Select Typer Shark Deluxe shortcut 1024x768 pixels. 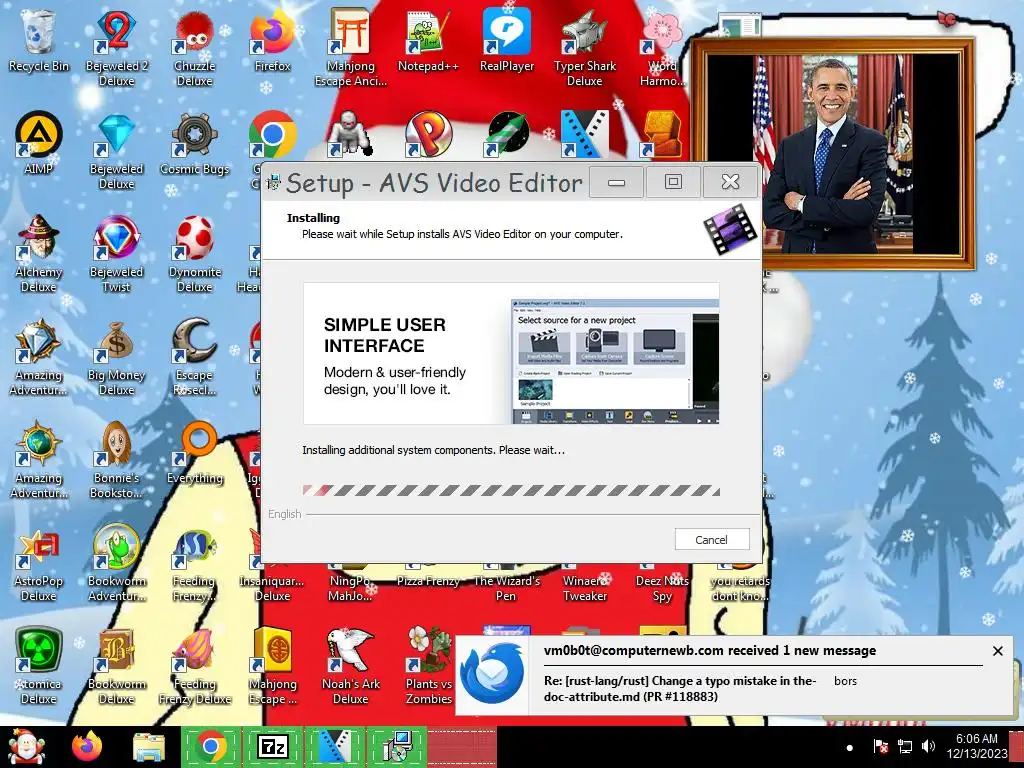(x=584, y=47)
